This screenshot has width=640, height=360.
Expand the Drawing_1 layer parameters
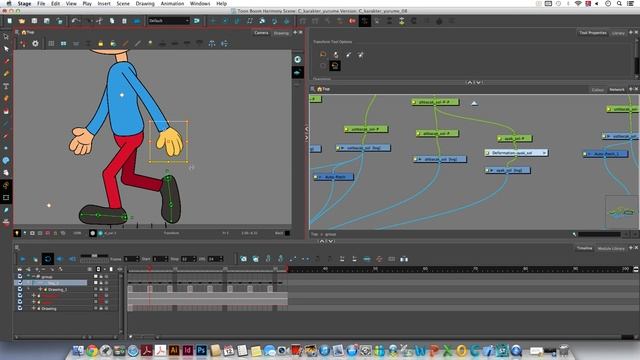point(40,289)
